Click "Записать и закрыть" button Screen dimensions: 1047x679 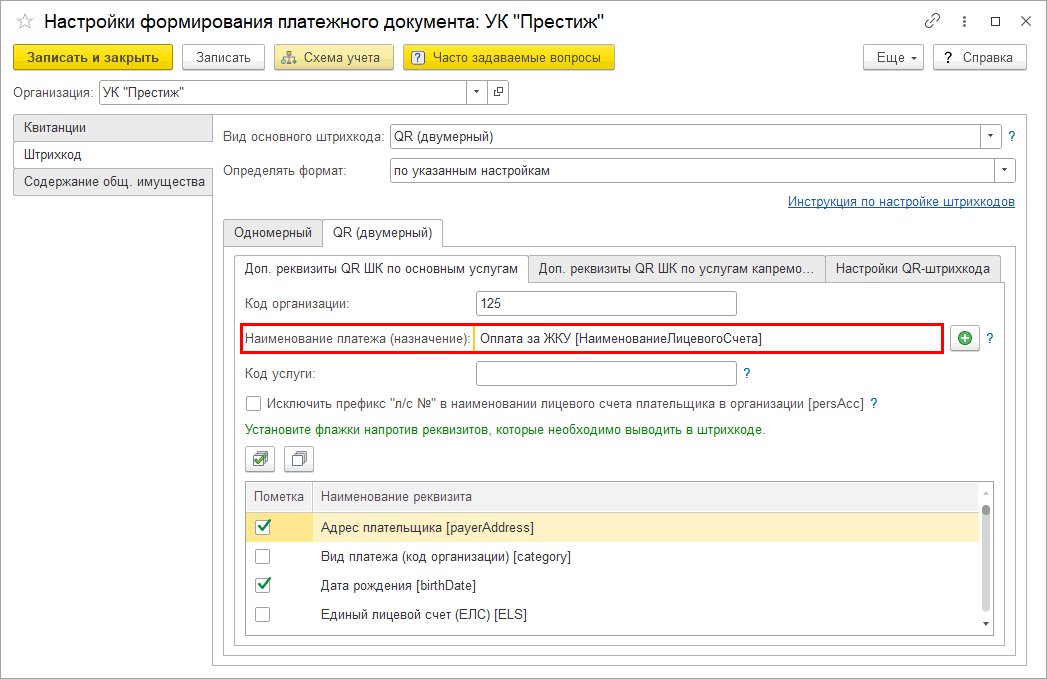click(93, 58)
